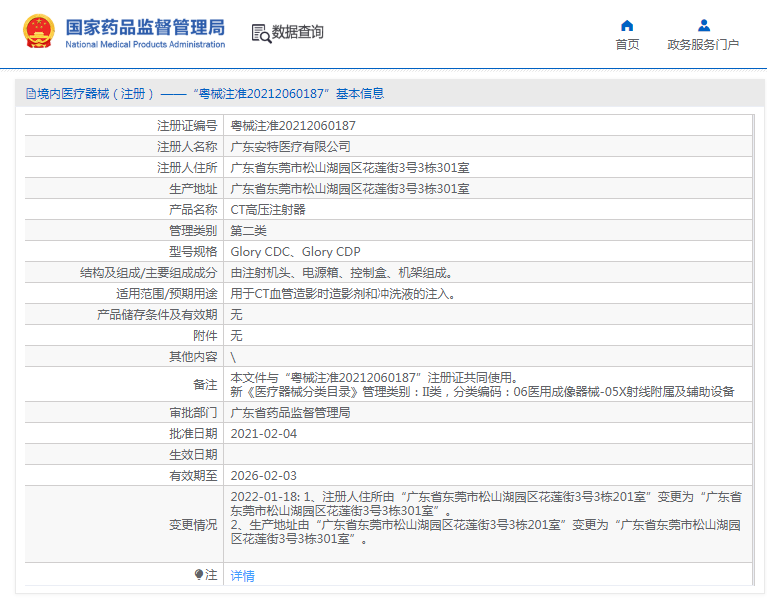
Task: Click 产品储存条件及有效期 label
Action: pos(157,315)
